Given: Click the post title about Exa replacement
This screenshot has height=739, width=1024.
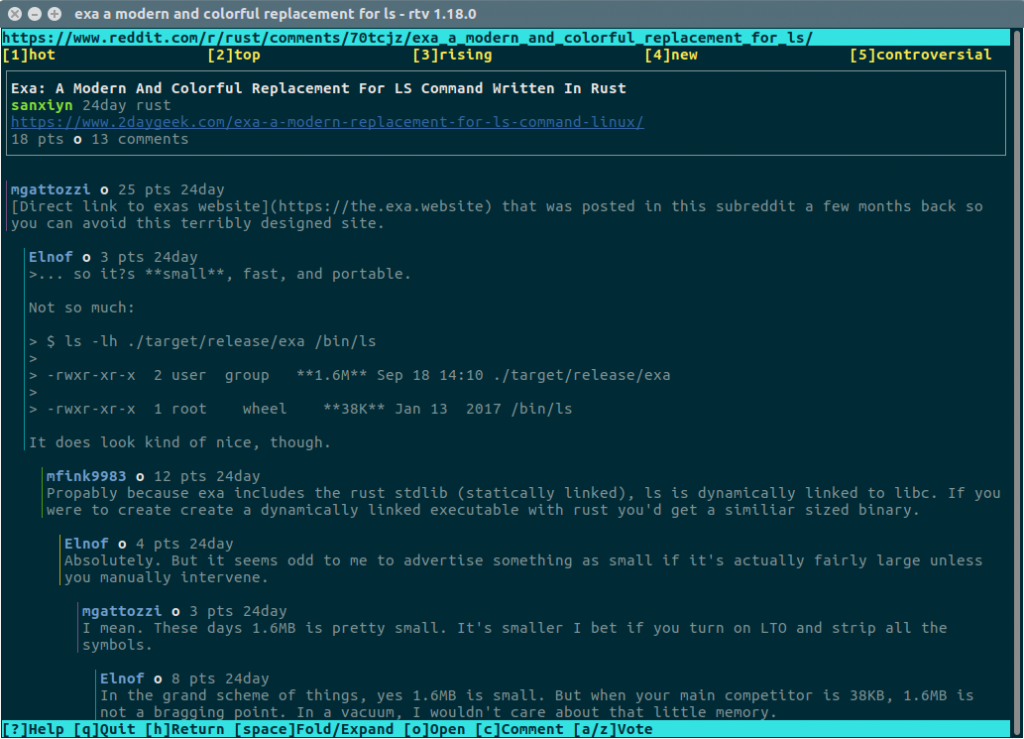Looking at the screenshot, I should pos(318,88).
